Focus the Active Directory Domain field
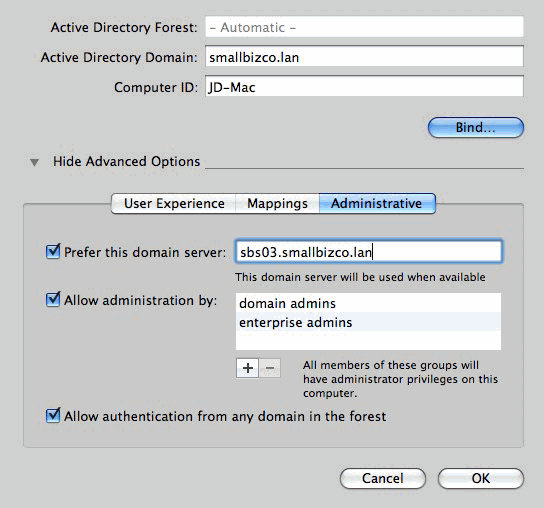The width and height of the screenshot is (544, 508). point(364,56)
